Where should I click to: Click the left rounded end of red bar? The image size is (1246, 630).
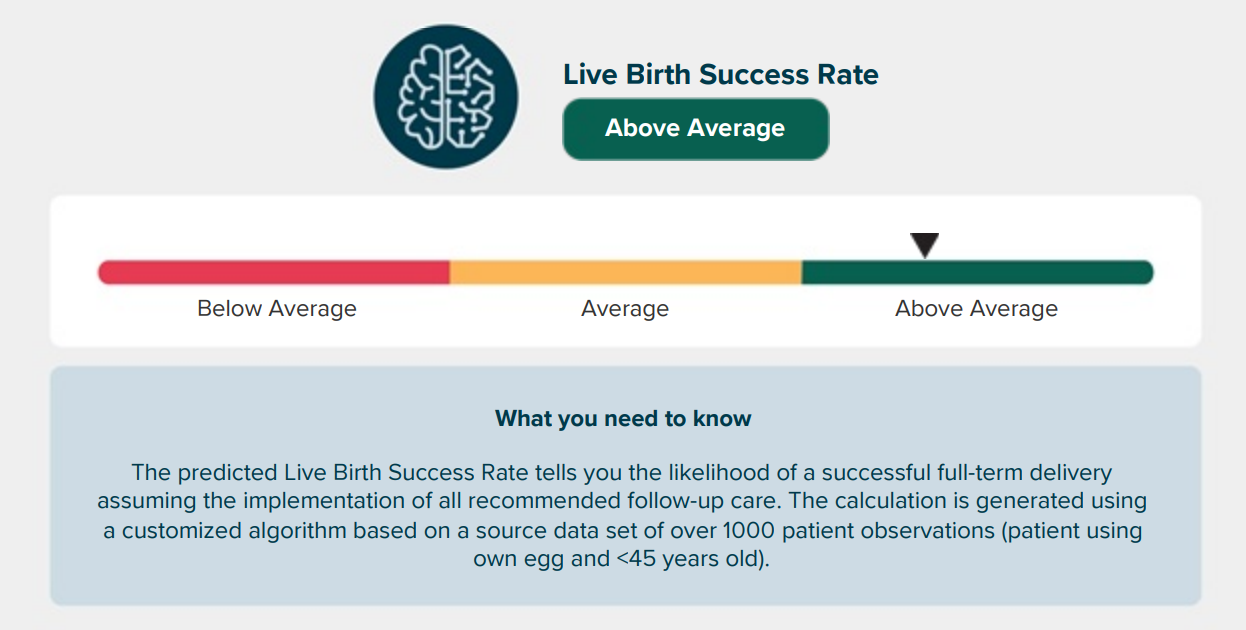[105, 272]
